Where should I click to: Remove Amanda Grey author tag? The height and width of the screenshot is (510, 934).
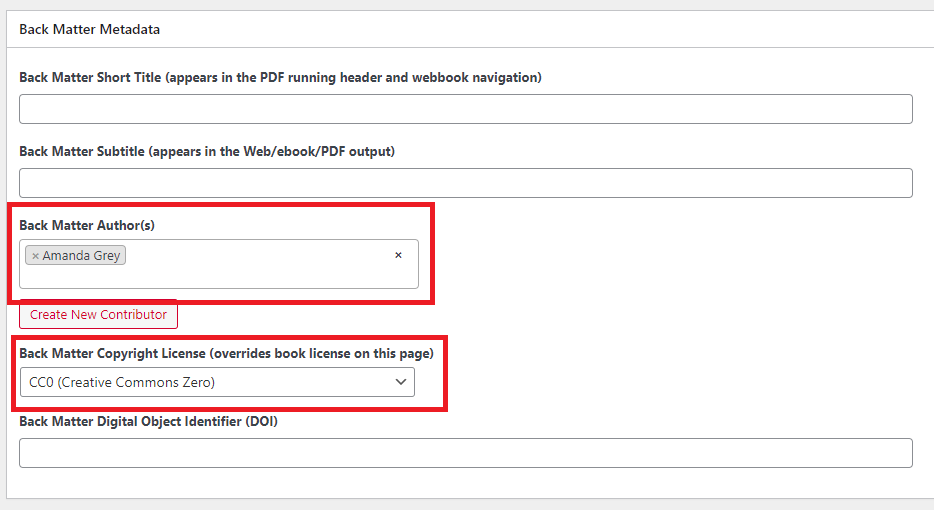pyautogui.click(x=35, y=256)
